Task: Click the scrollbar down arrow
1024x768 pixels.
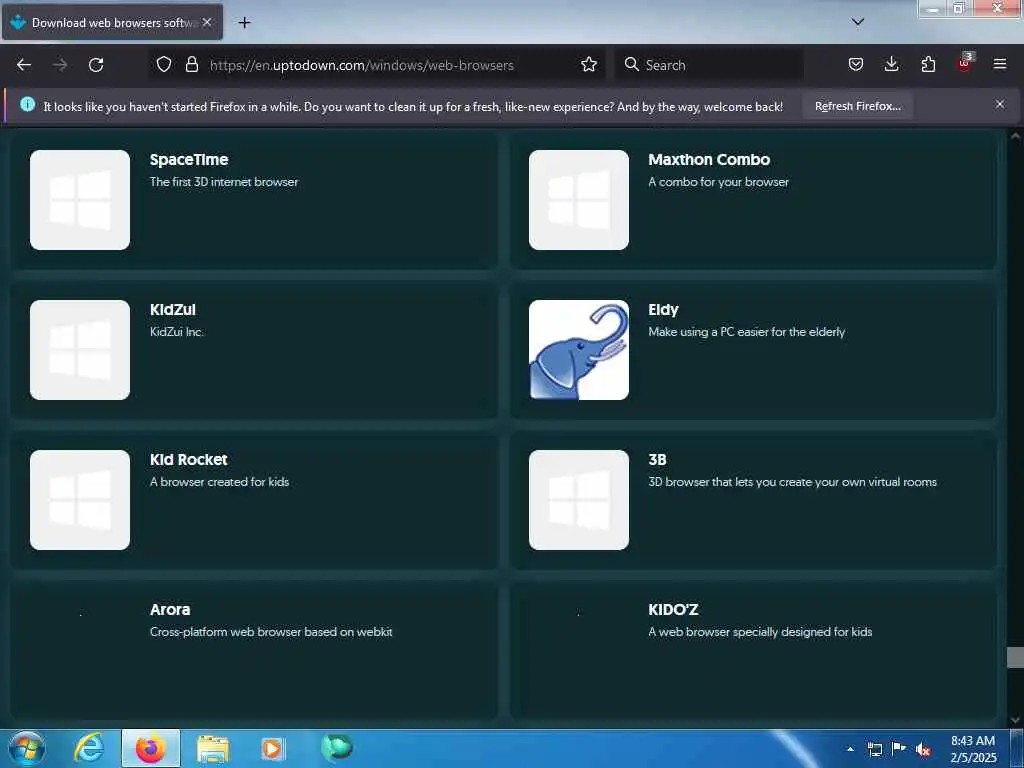Action: click(x=1015, y=720)
